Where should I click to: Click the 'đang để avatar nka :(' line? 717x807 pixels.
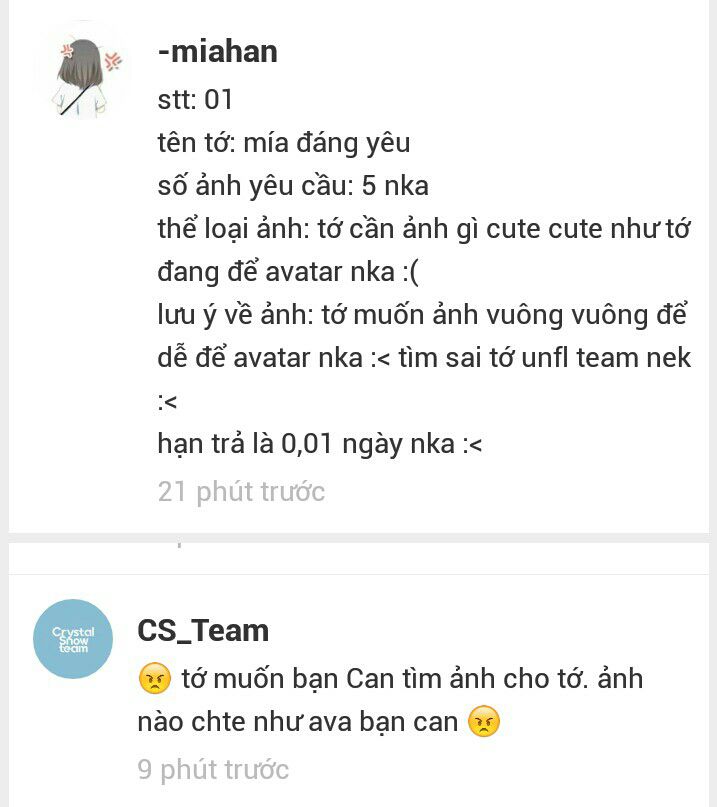288,272
